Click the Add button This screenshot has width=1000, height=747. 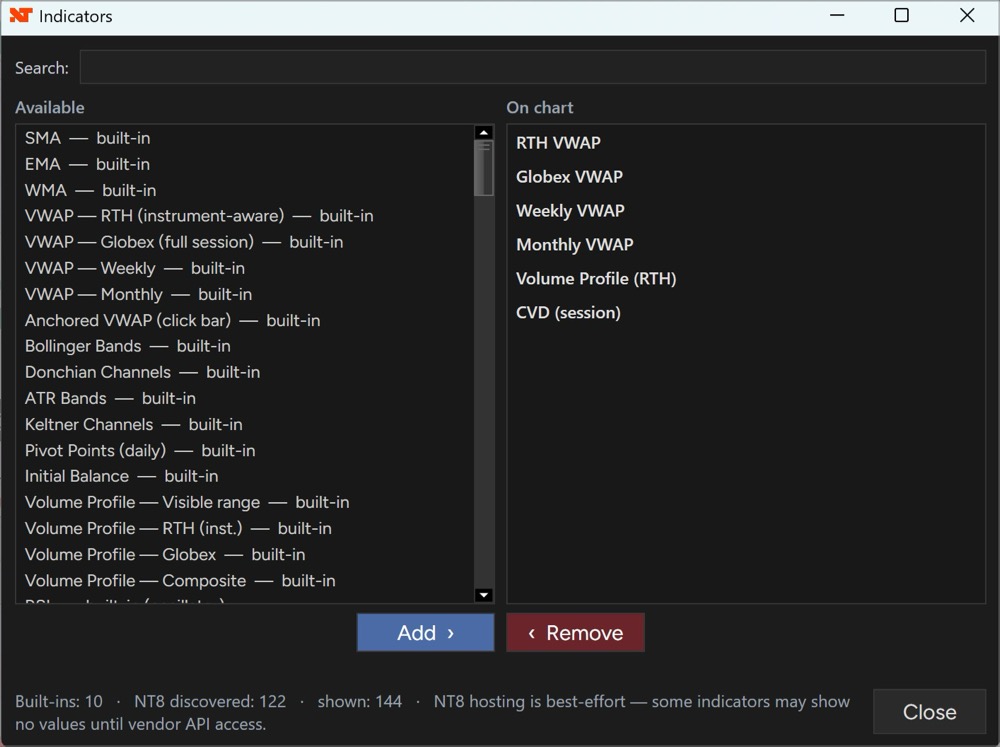(x=425, y=632)
